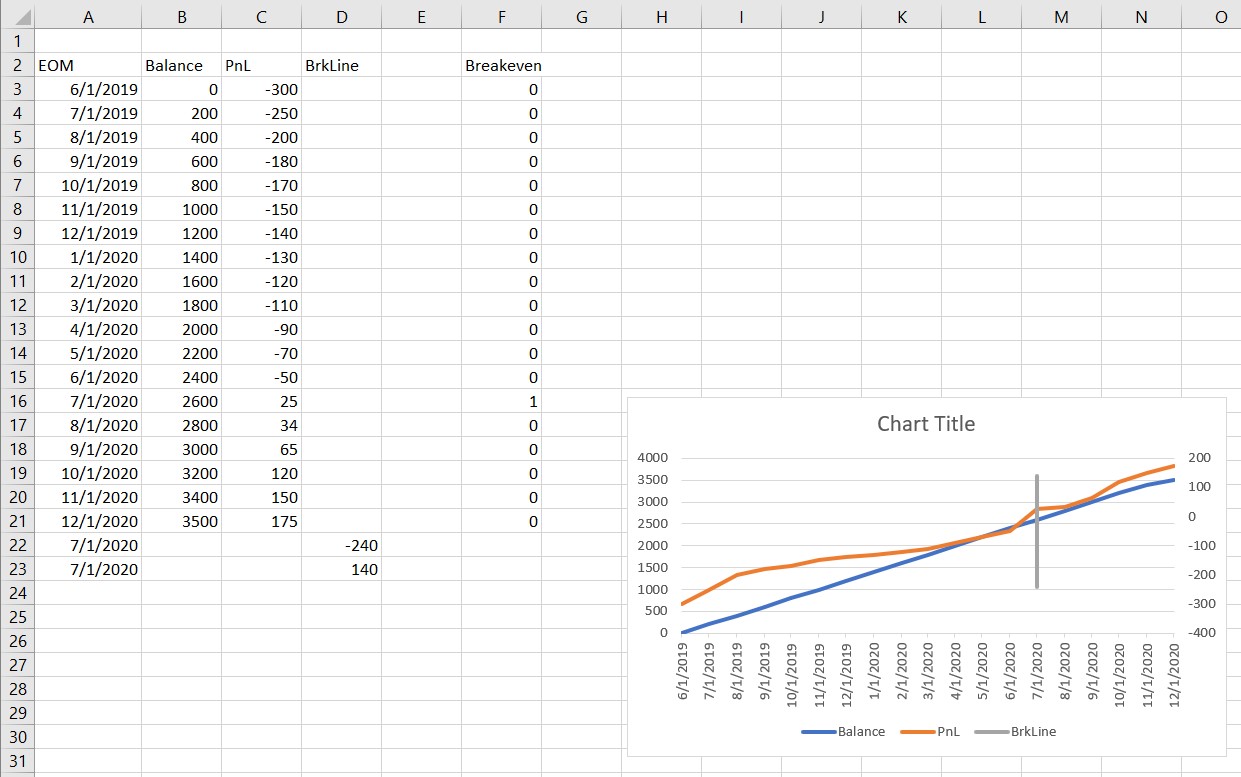1241x777 pixels.
Task: Select the row 2 header
Action: [x=17, y=65]
